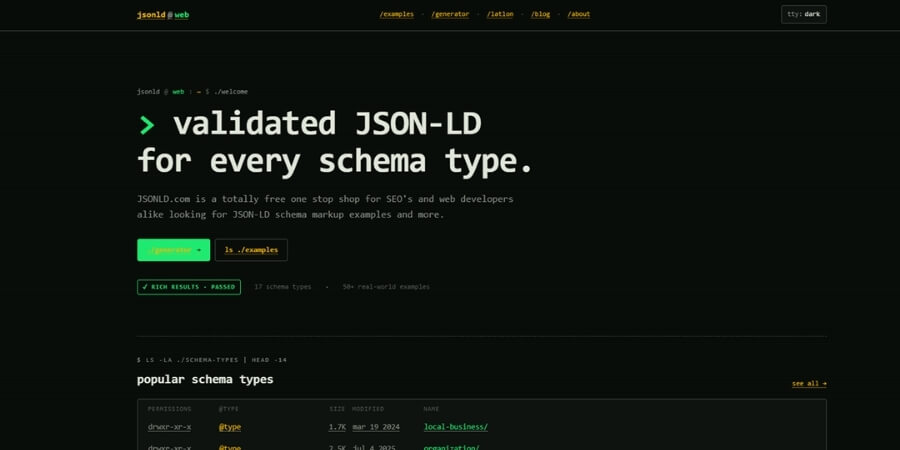Viewport: 900px width, 450px height.
Task: Open the see all link
Action: point(809,383)
